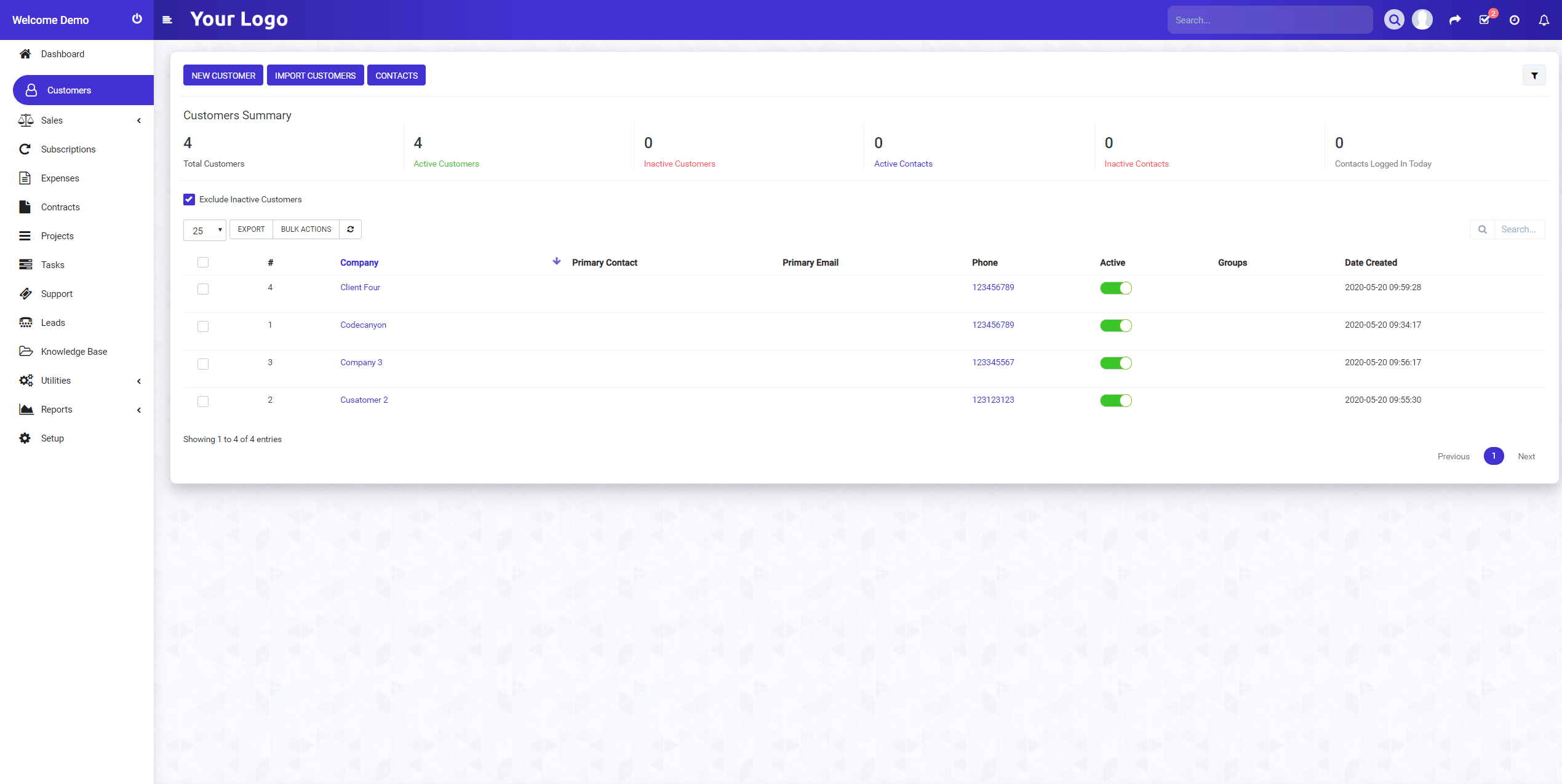Open the 25 entries per page dropdown

(x=205, y=231)
